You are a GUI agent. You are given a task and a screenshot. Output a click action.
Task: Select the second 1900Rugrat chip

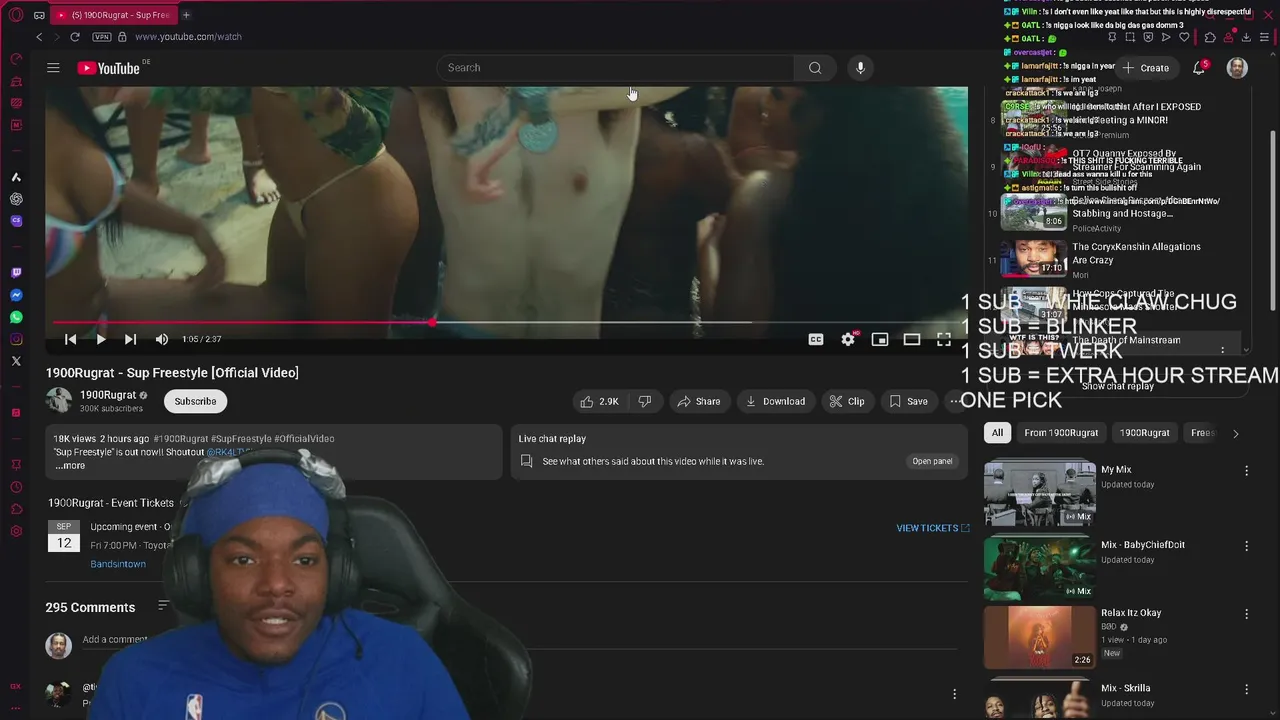click(1144, 433)
